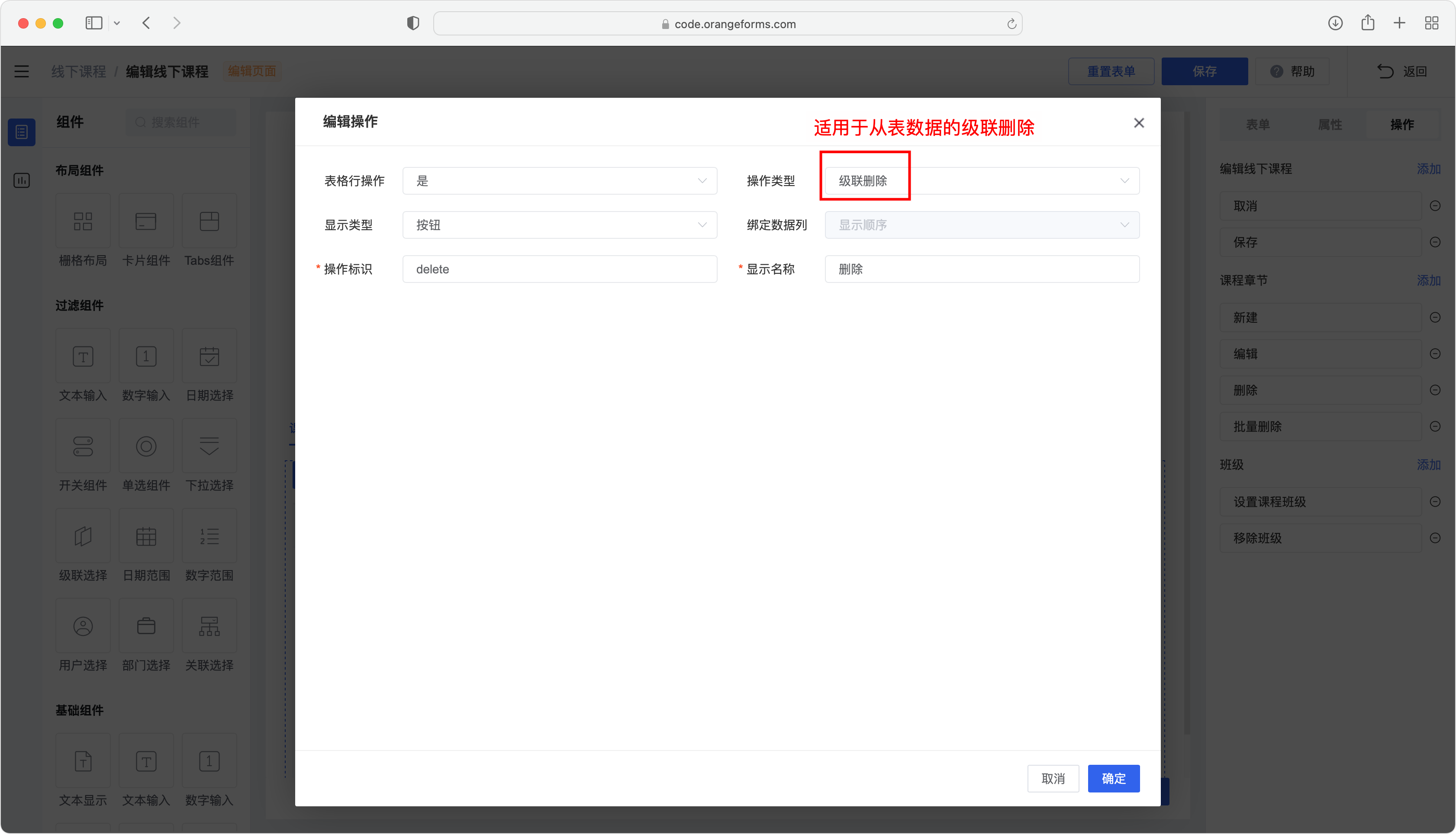This screenshot has height=834, width=1456.
Task: Select the 关联选择 component icon
Action: (x=209, y=626)
